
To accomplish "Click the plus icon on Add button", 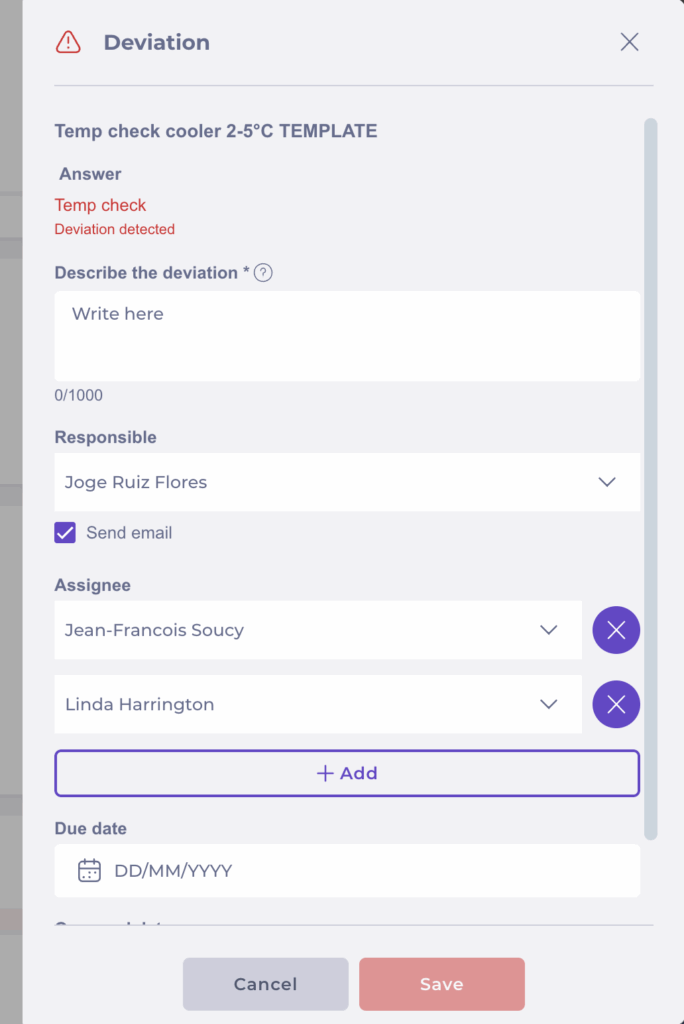I will 324,773.
